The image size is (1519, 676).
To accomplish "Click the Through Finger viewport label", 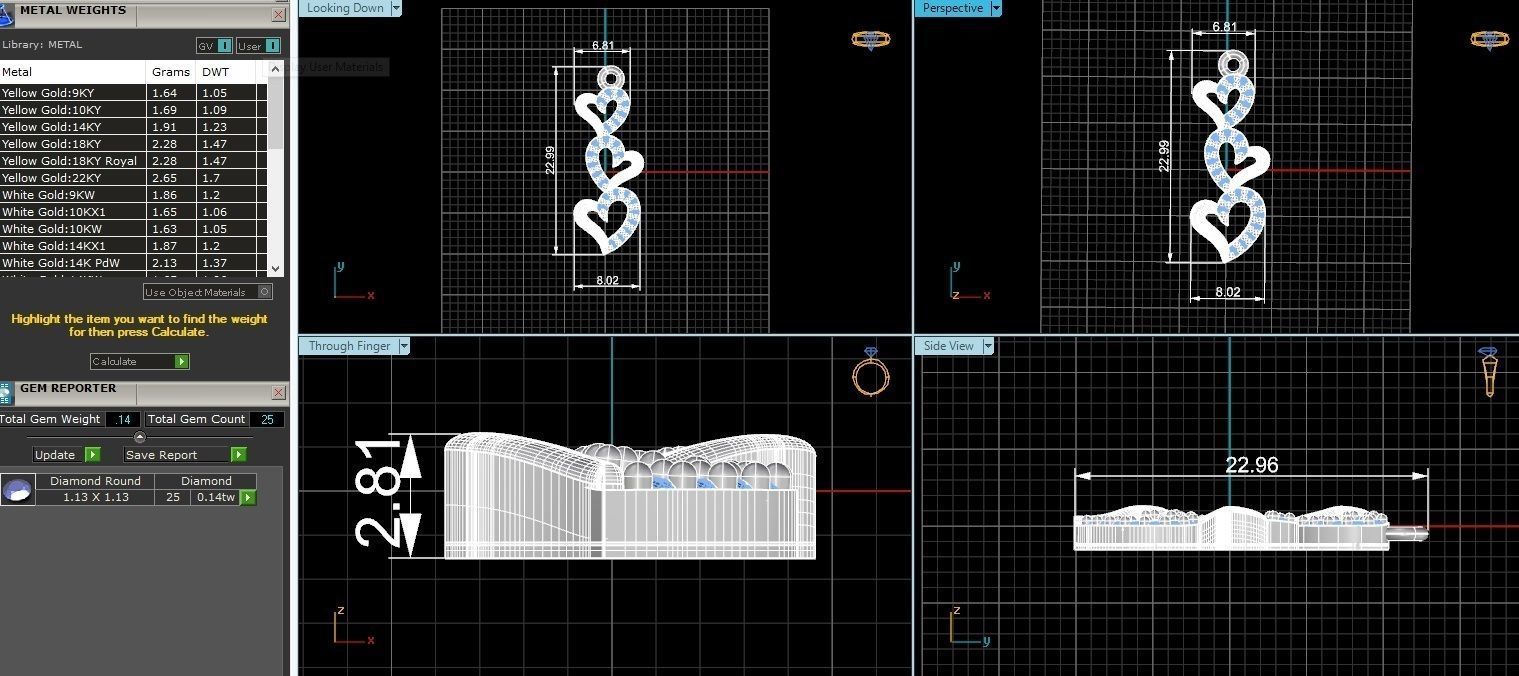I will [349, 346].
